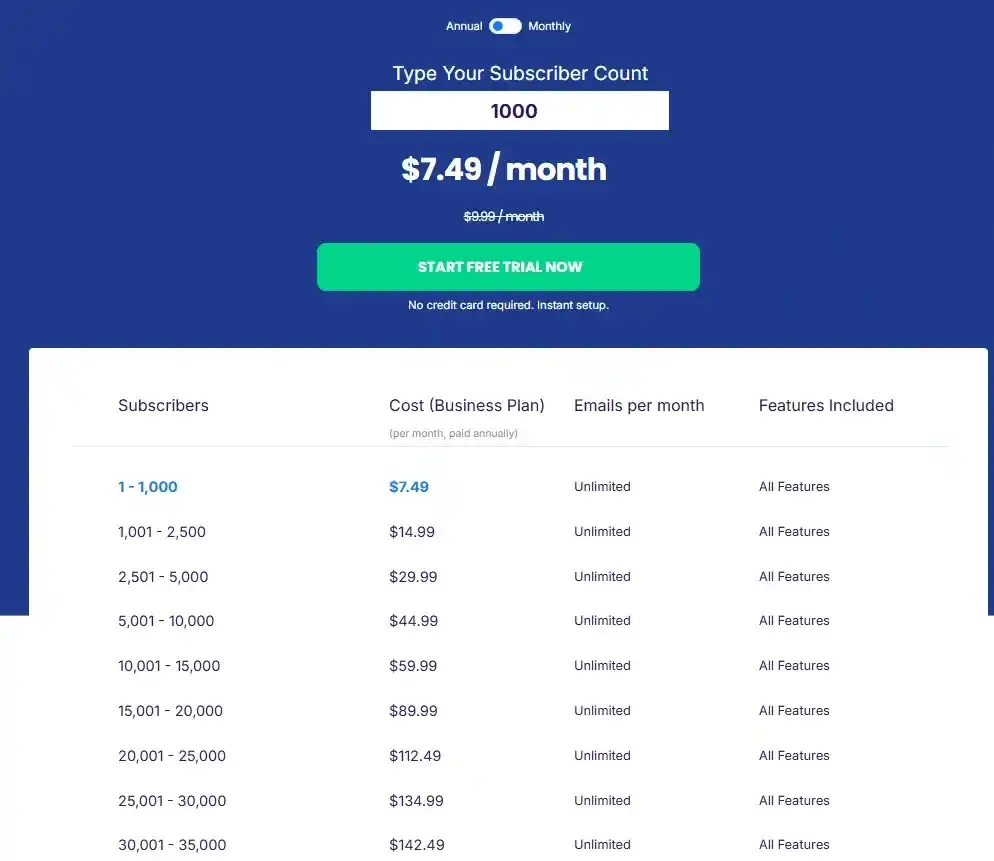Click the Features Included column header

(826, 405)
